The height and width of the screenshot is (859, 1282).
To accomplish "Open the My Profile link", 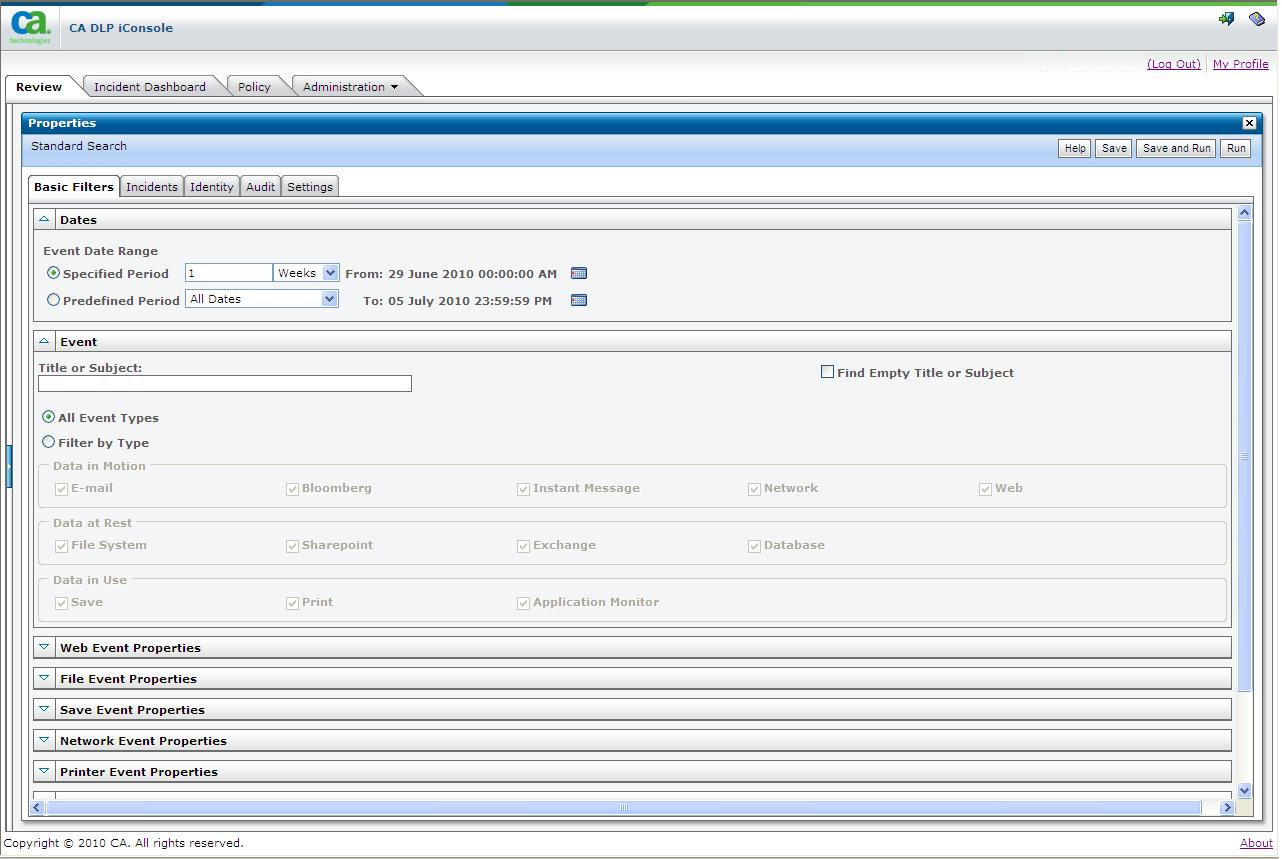I will pyautogui.click(x=1240, y=63).
